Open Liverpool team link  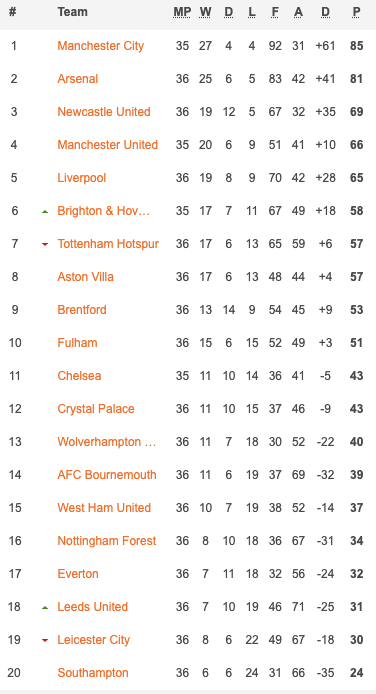(x=82, y=178)
